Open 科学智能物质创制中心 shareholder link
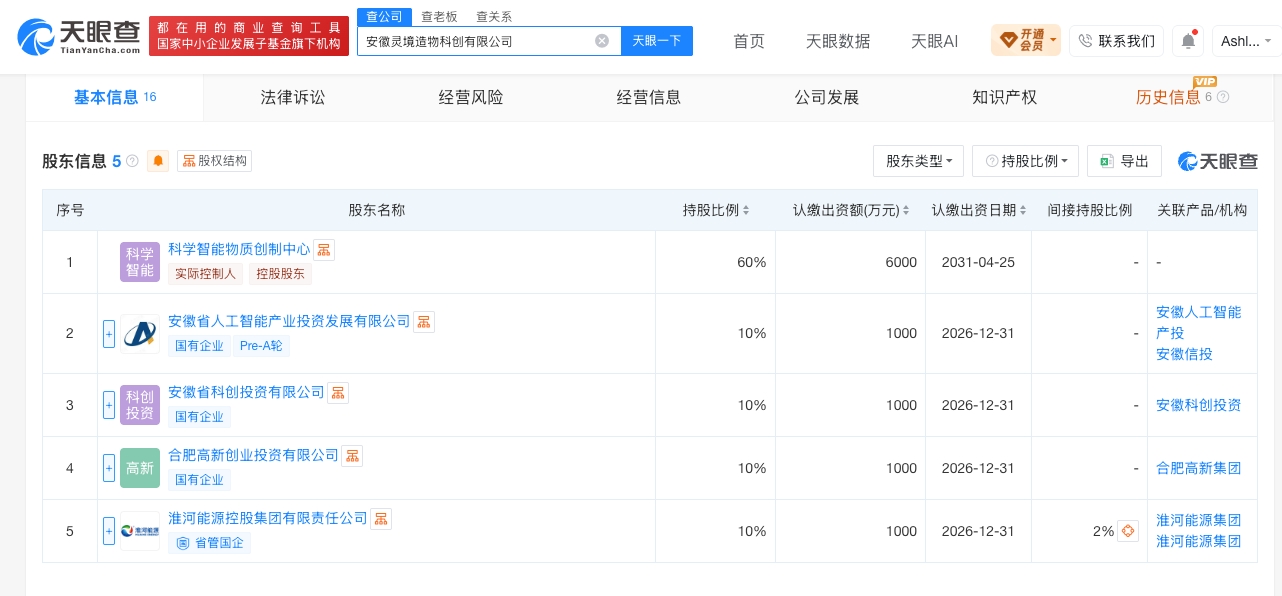The height and width of the screenshot is (596, 1282). click(239, 249)
